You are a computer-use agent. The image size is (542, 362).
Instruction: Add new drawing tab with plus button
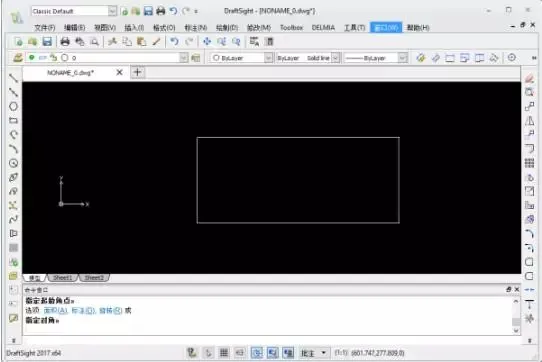[x=137, y=72]
